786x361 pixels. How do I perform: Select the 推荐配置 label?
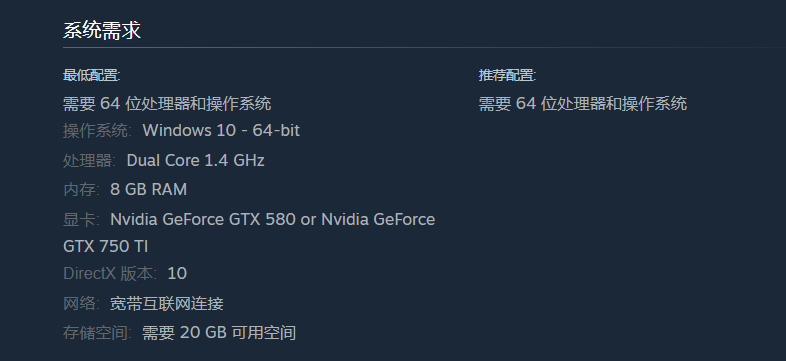click(507, 76)
